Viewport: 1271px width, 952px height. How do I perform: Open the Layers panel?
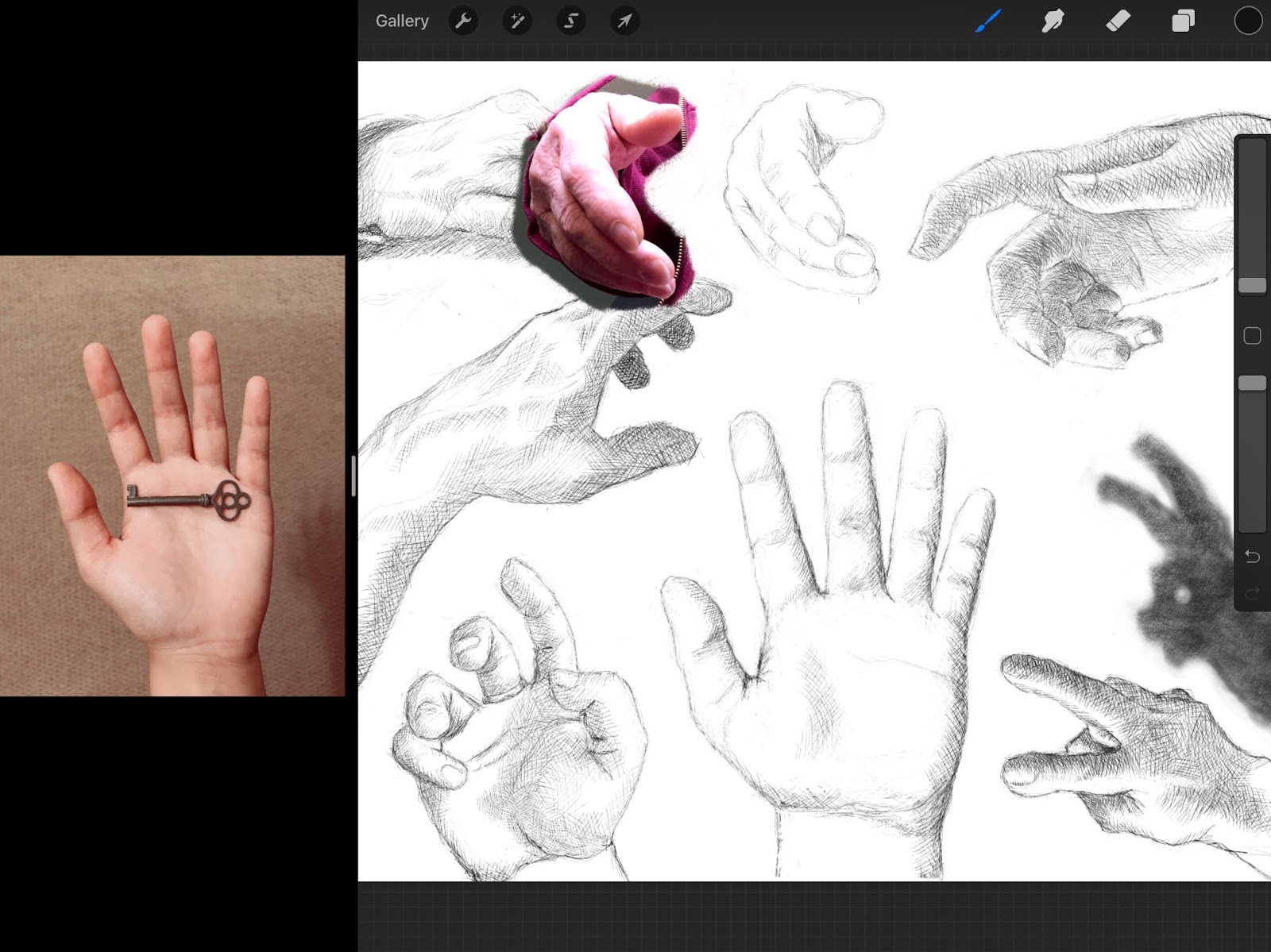point(1183,21)
